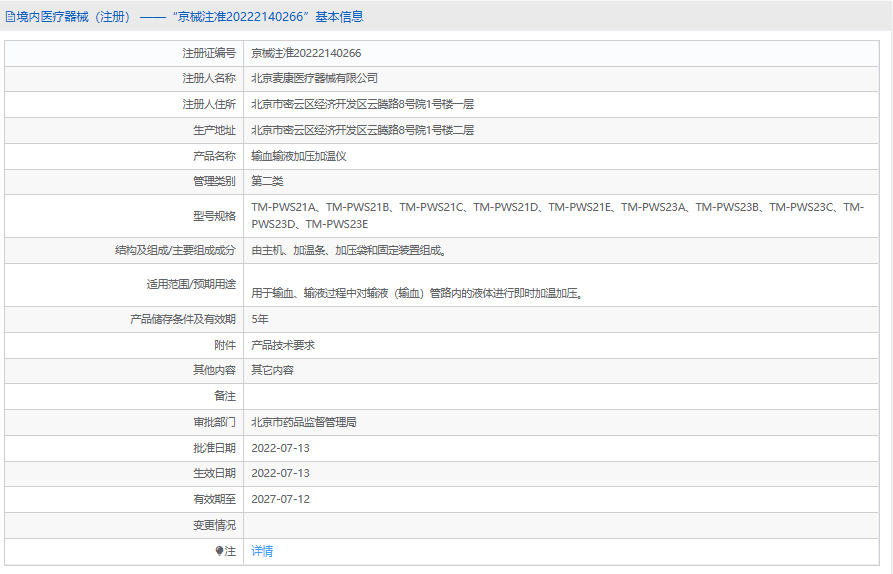Screen dimensions: 893x574
Task: Click the 结构及组成/主要组成成分 row label
Action: (x=175, y=250)
